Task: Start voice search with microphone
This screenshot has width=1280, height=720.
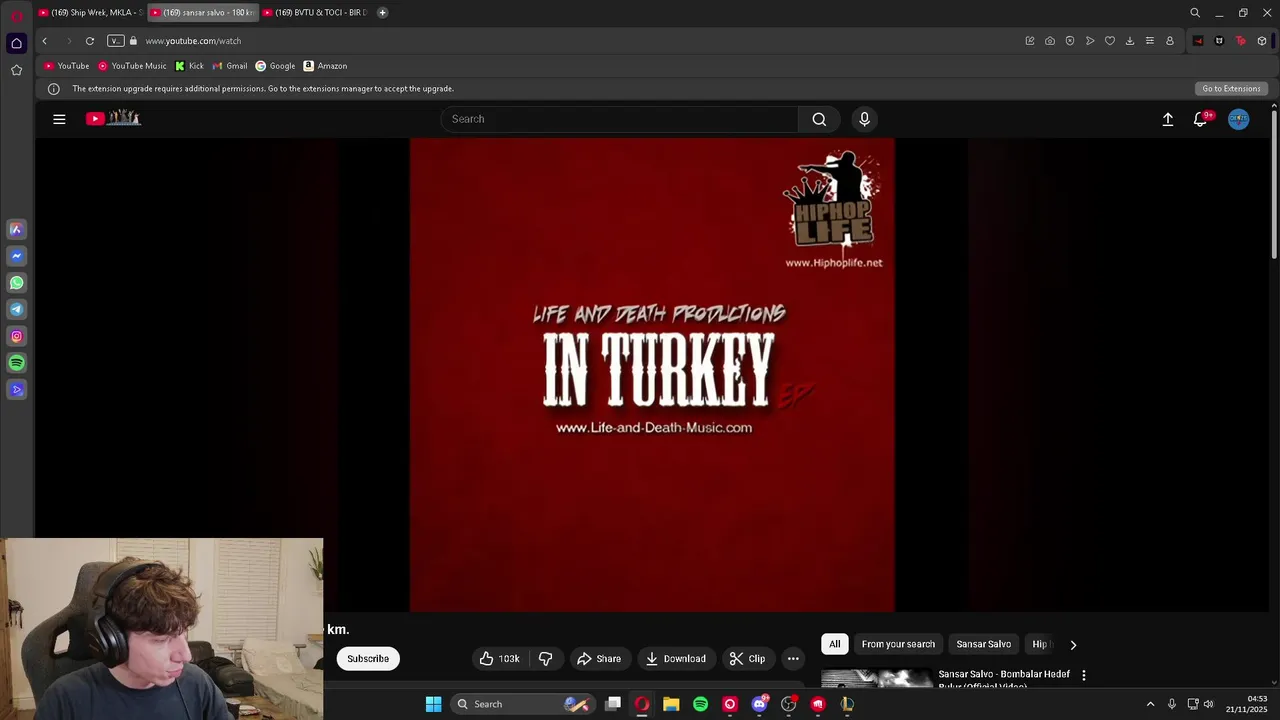Action: (865, 119)
